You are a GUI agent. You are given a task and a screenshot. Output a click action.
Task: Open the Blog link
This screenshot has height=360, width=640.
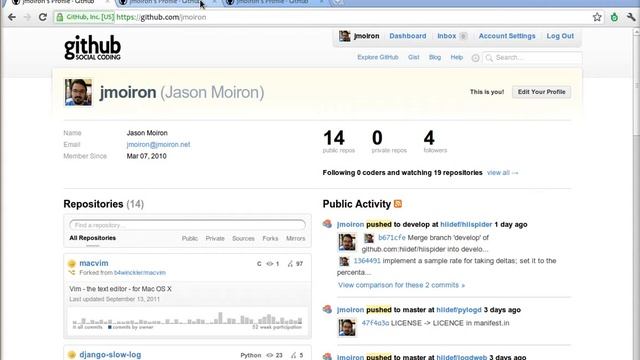tap(435, 57)
